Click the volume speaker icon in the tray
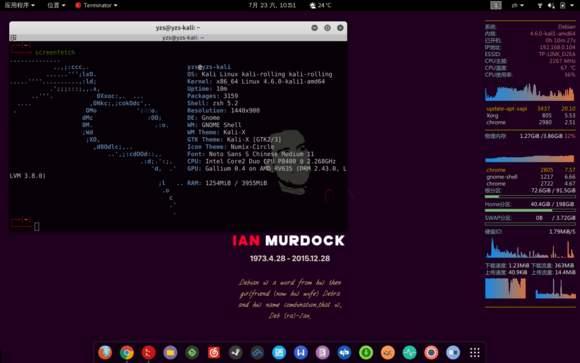The height and width of the screenshot is (363, 580). [551, 5]
